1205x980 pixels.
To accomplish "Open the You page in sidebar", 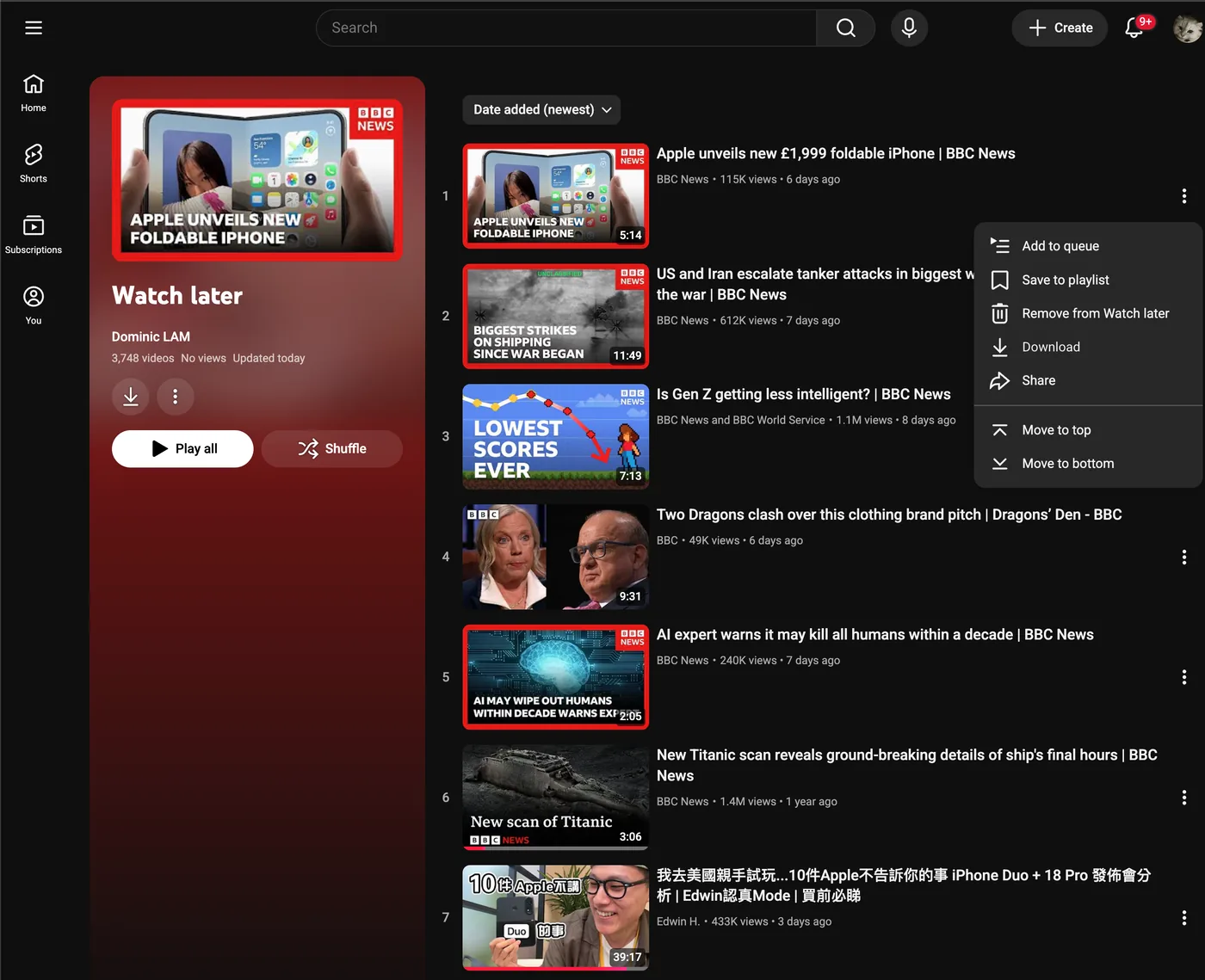I will (34, 305).
